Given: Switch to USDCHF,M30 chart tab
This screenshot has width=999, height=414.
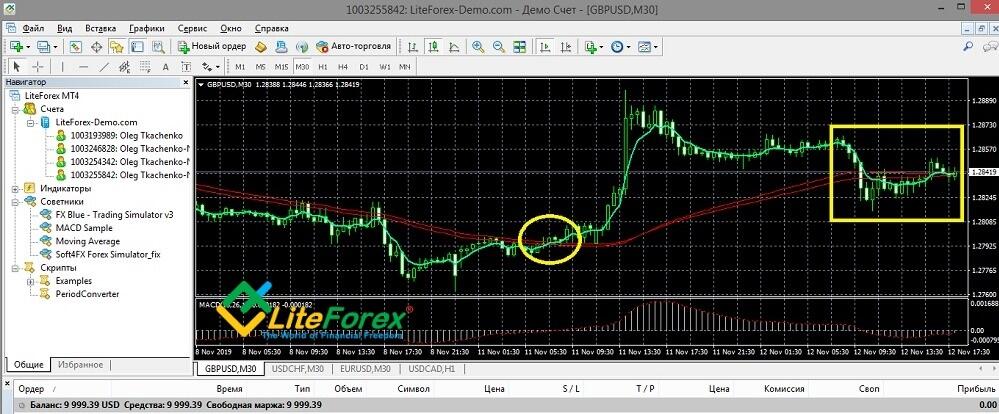Looking at the screenshot, I should [x=298, y=368].
